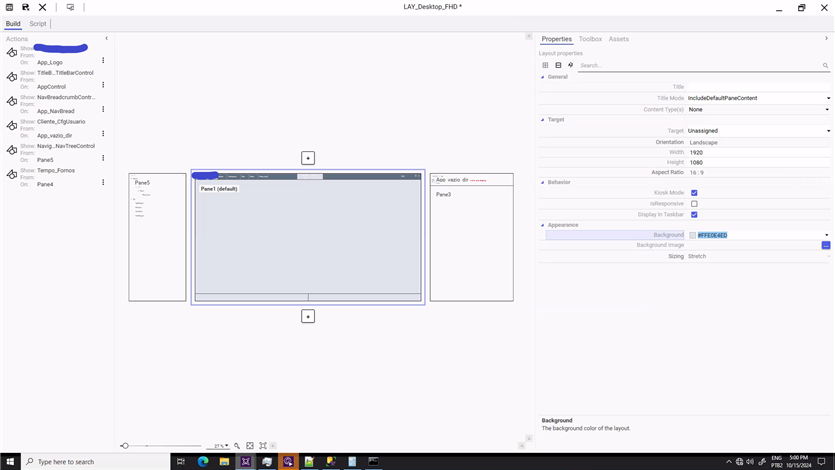Click the events lightning icon in properties
The width and height of the screenshot is (835, 470).
(x=571, y=65)
